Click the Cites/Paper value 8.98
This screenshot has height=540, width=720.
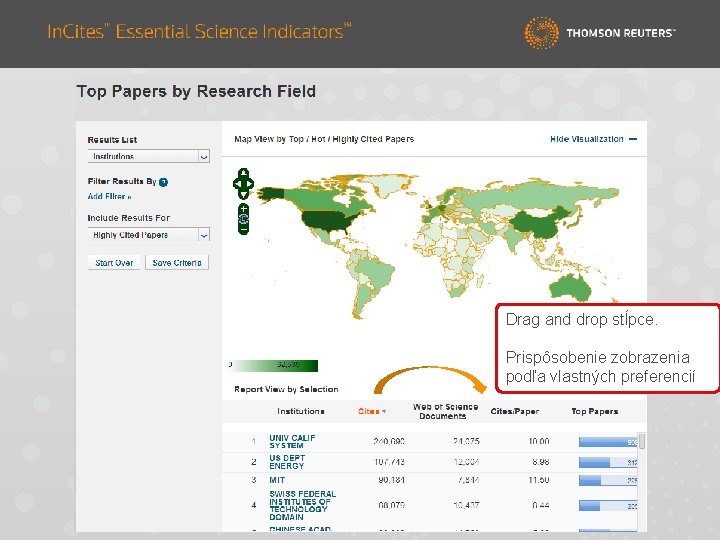541,462
